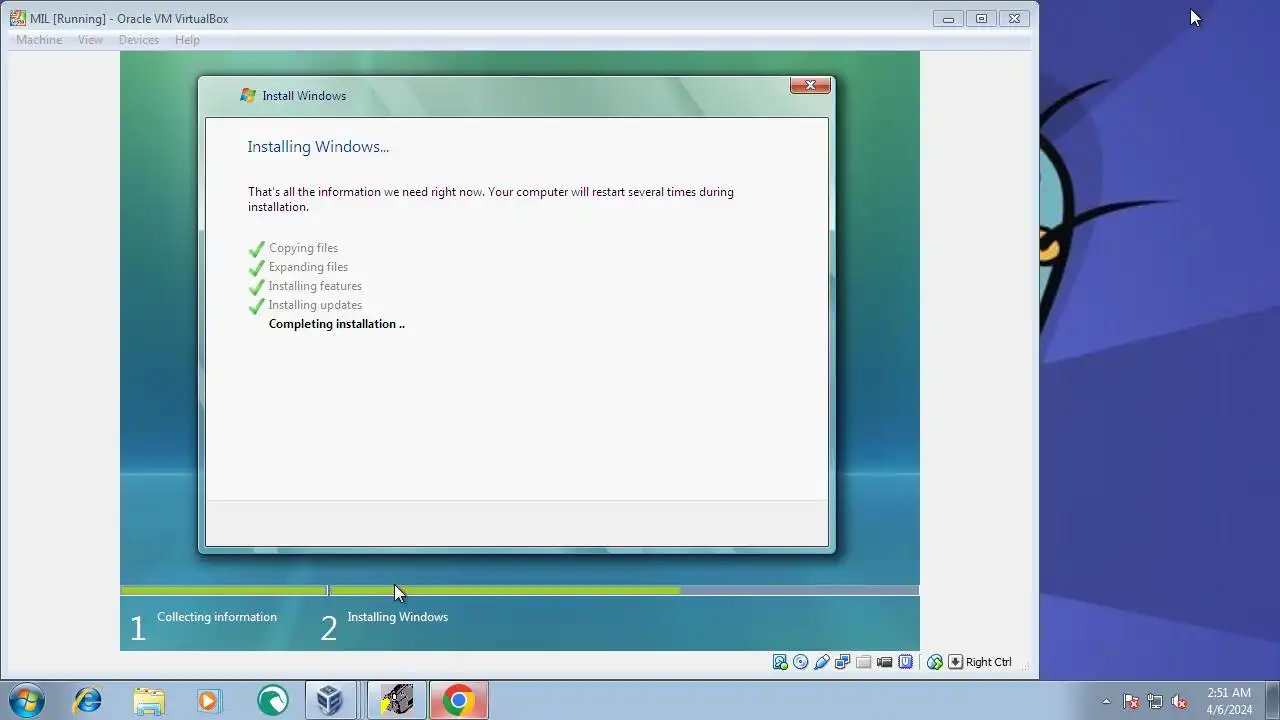The width and height of the screenshot is (1280, 720).
Task: Open the View menu in VirtualBox
Action: (90, 40)
